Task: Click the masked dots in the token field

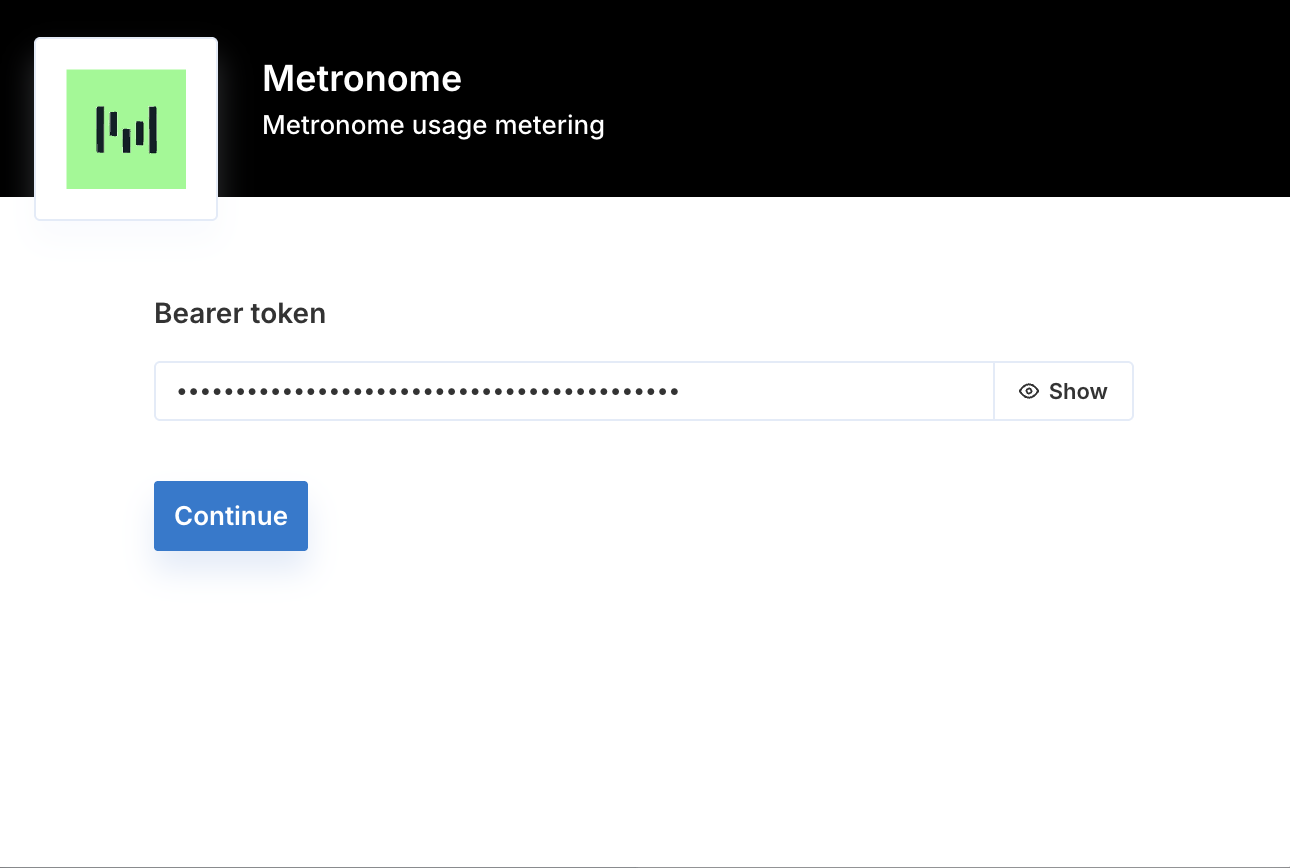Action: point(428,391)
